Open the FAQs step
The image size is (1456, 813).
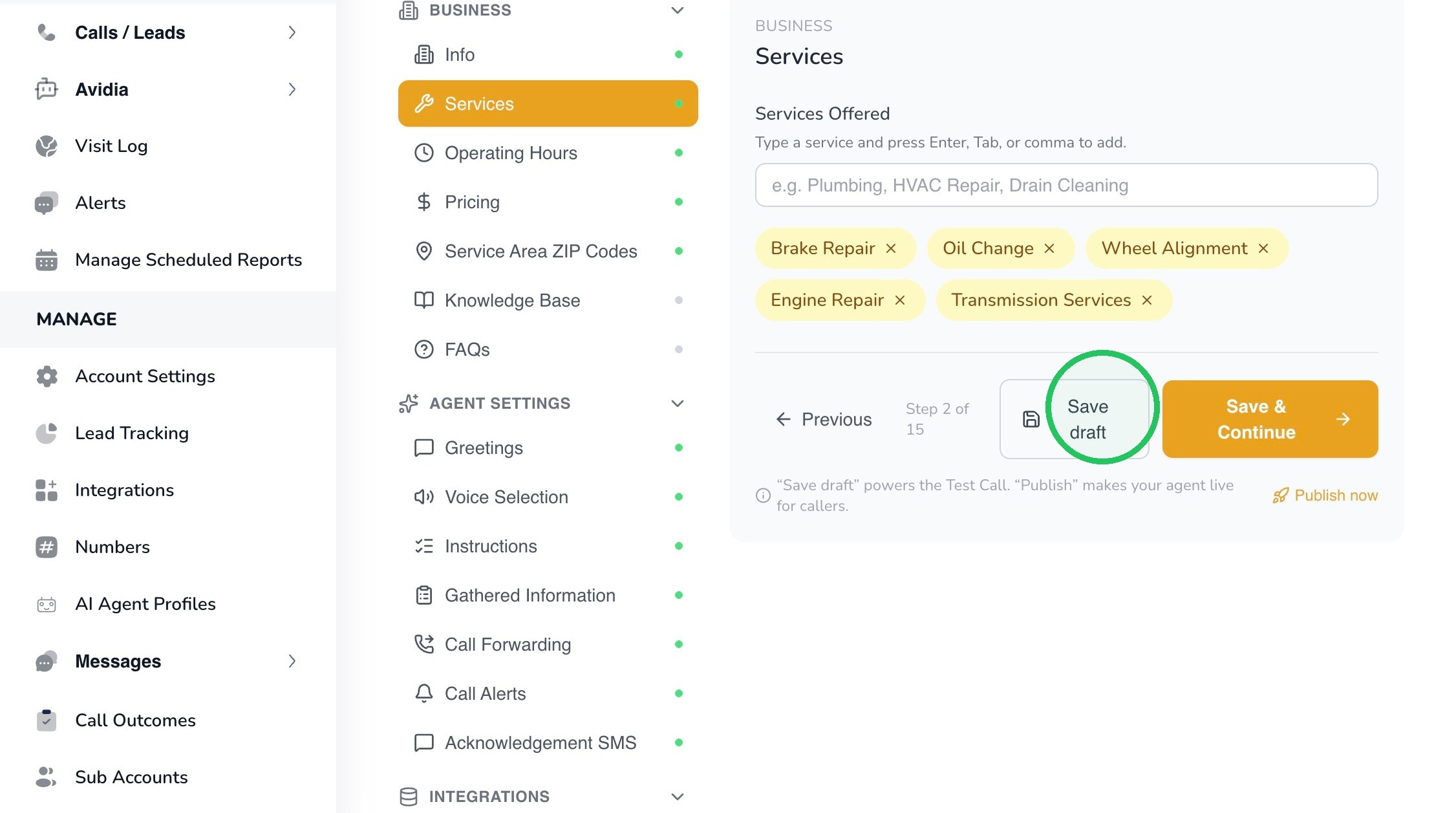pyautogui.click(x=548, y=349)
